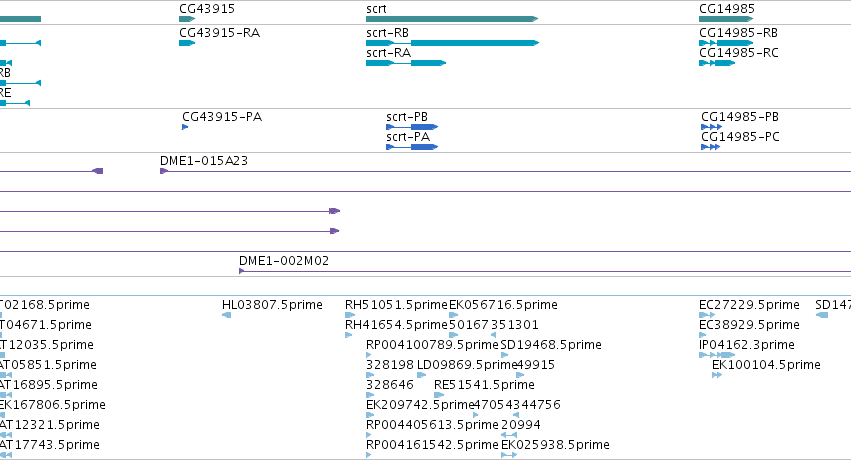Viewport: 851px width, 460px height.
Task: Select the scrt-PA protein label
Action: (x=408, y=137)
